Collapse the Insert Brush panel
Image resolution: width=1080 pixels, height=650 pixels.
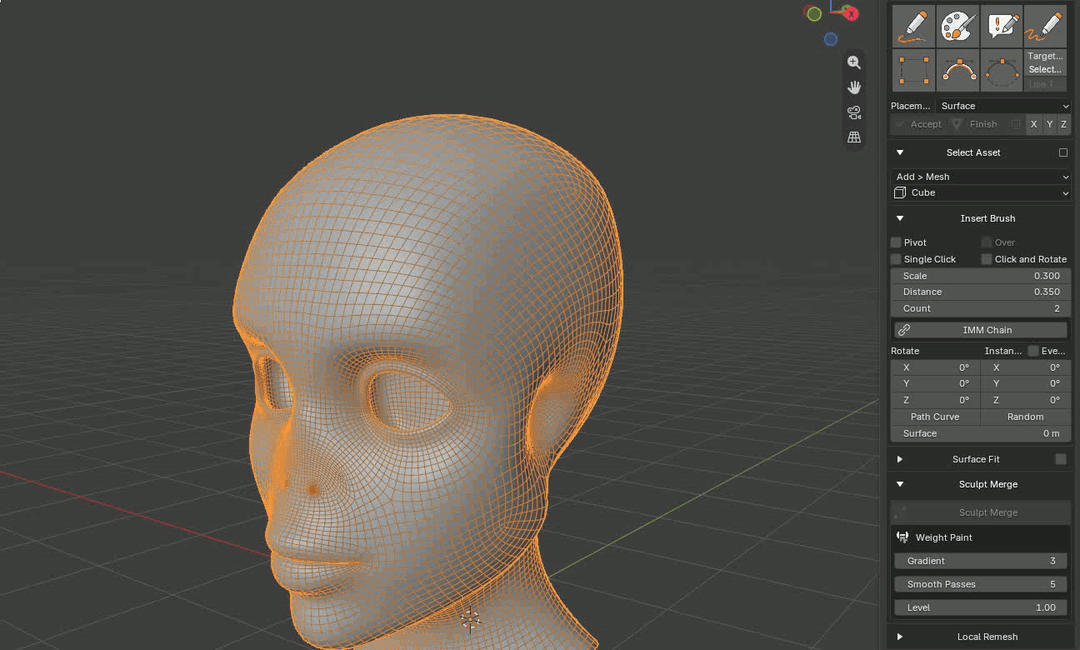tap(900, 218)
